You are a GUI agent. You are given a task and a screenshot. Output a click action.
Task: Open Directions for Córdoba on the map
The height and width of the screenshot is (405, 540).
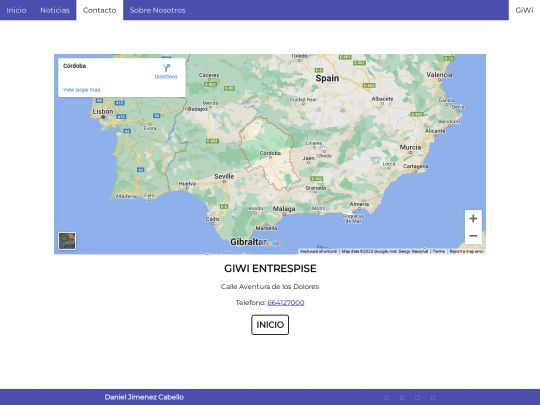[x=166, y=71]
